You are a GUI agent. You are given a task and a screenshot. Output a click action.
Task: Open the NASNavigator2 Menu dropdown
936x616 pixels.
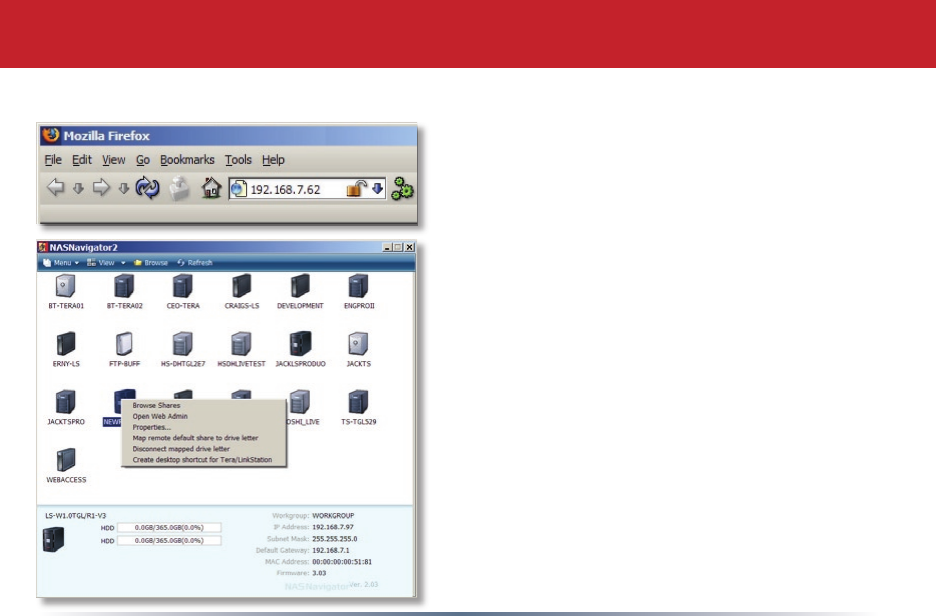[61, 263]
